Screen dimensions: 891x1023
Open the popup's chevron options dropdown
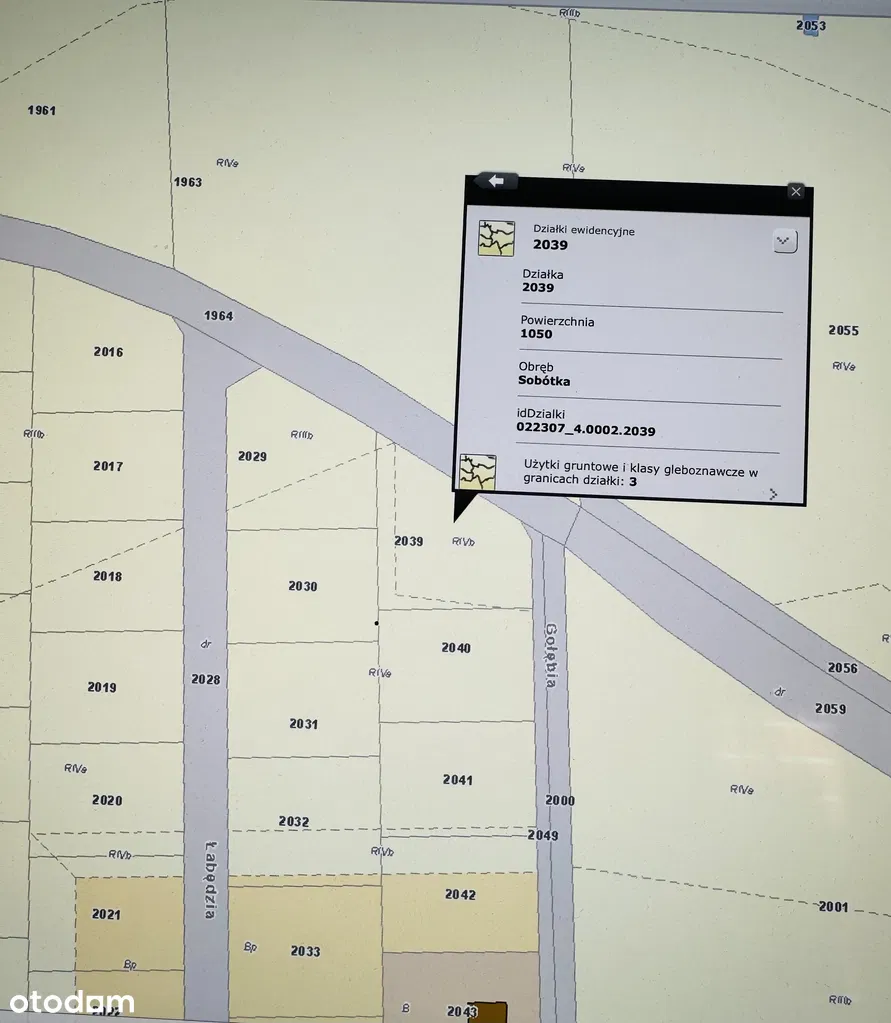click(x=785, y=241)
